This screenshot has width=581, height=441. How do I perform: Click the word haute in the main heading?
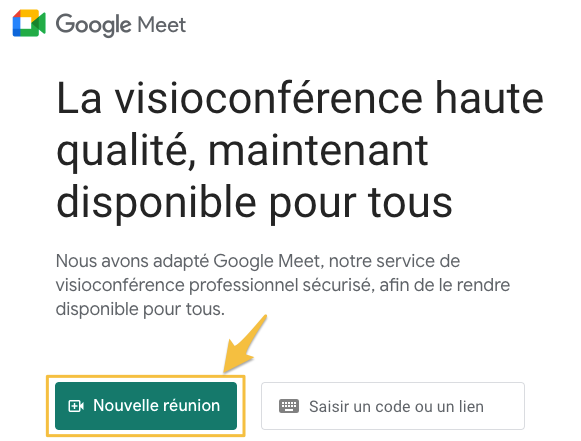(489, 98)
